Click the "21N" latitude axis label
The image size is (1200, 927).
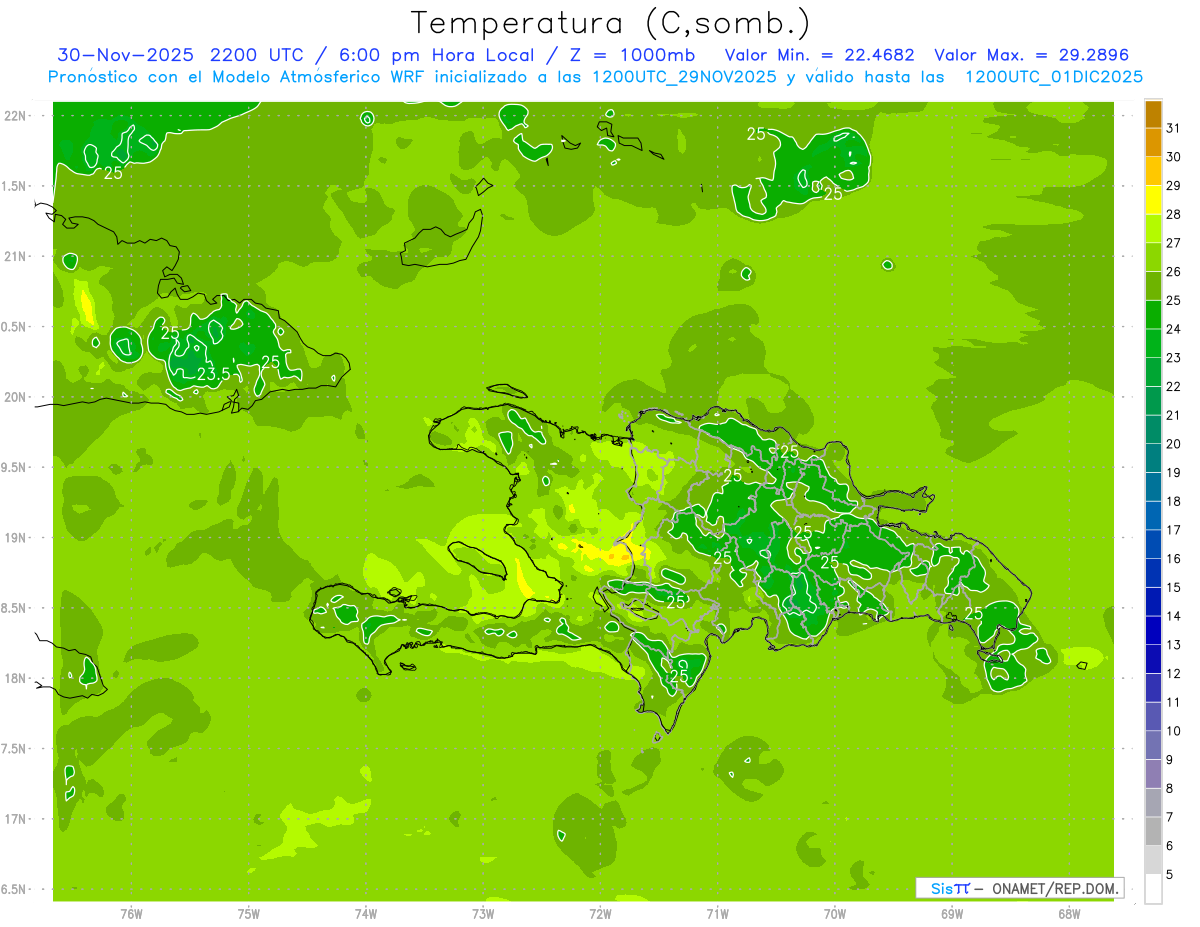pyautogui.click(x=16, y=256)
